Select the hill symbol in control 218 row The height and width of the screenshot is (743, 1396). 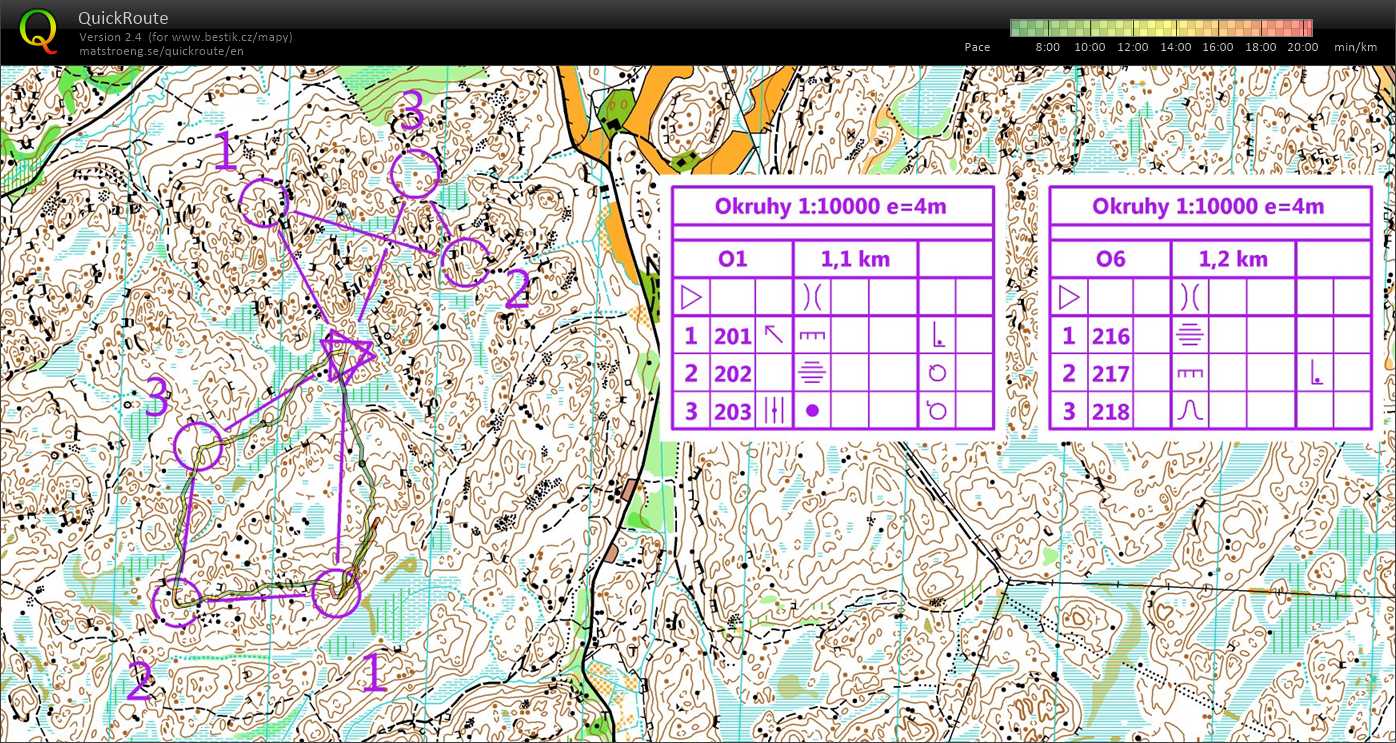(1189, 410)
